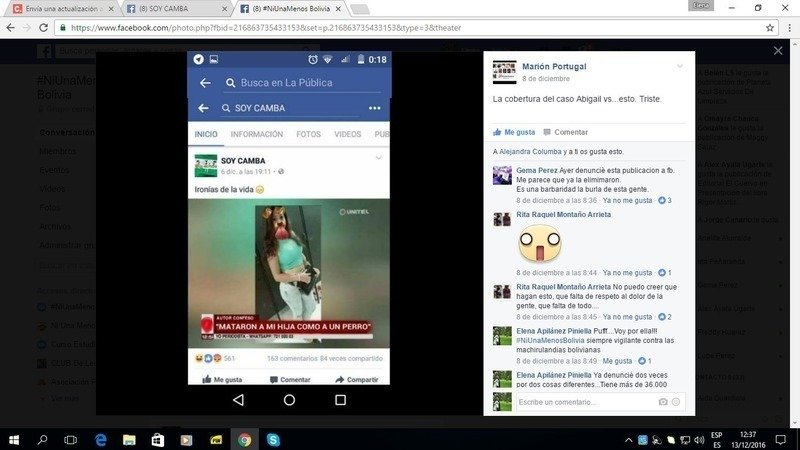
Task: Open Skype from the taskbar
Action: coord(273,438)
